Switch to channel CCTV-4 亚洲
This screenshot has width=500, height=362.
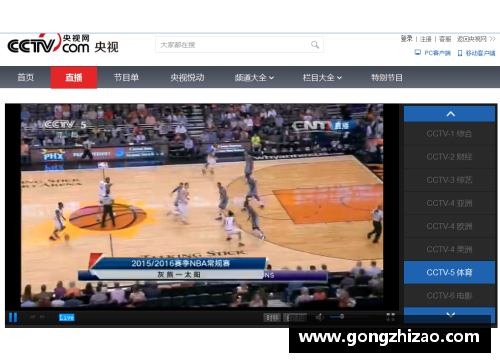tap(449, 203)
